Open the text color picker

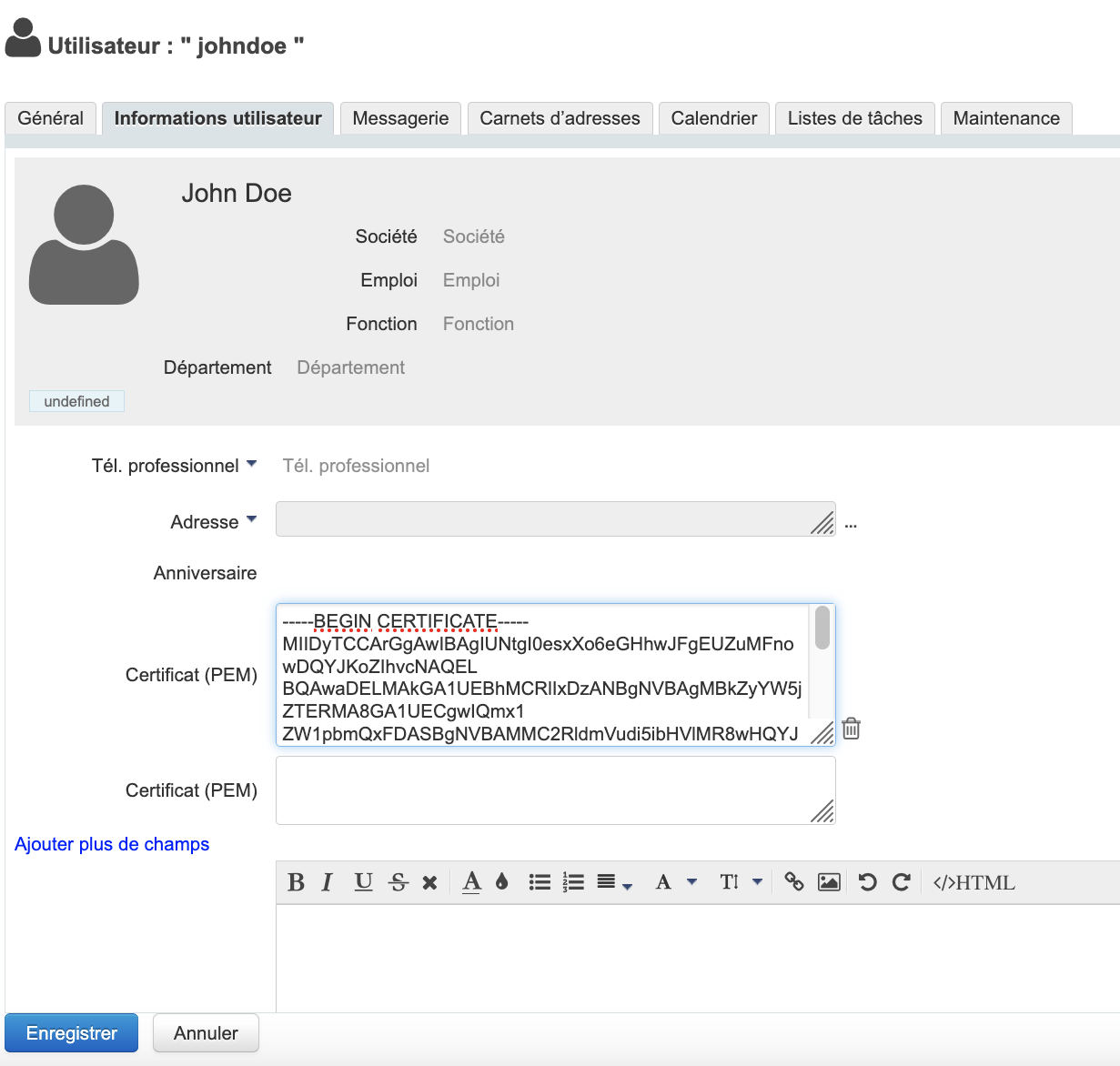tap(471, 882)
